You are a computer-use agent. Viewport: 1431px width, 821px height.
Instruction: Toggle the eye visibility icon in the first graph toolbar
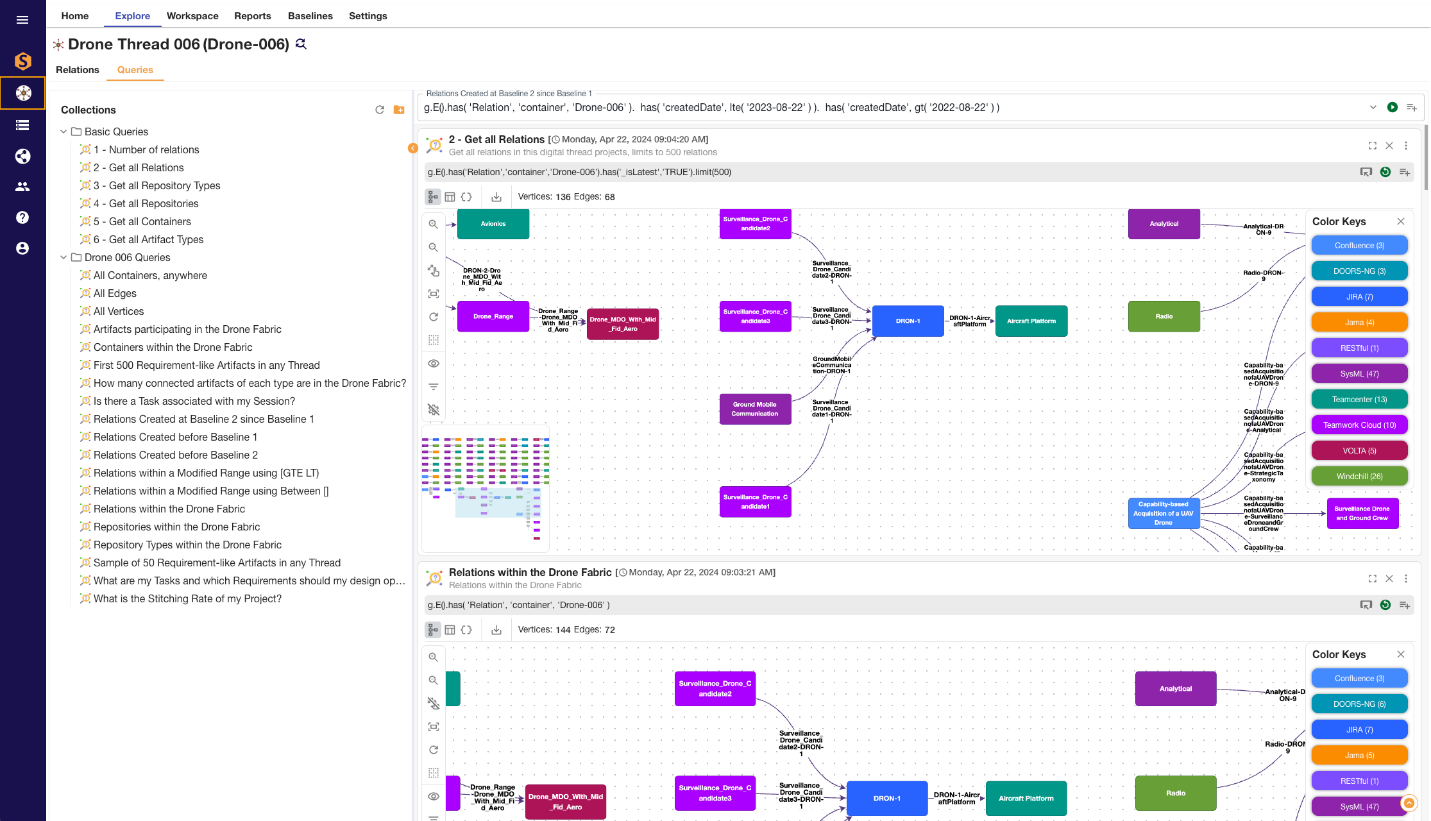(x=433, y=364)
